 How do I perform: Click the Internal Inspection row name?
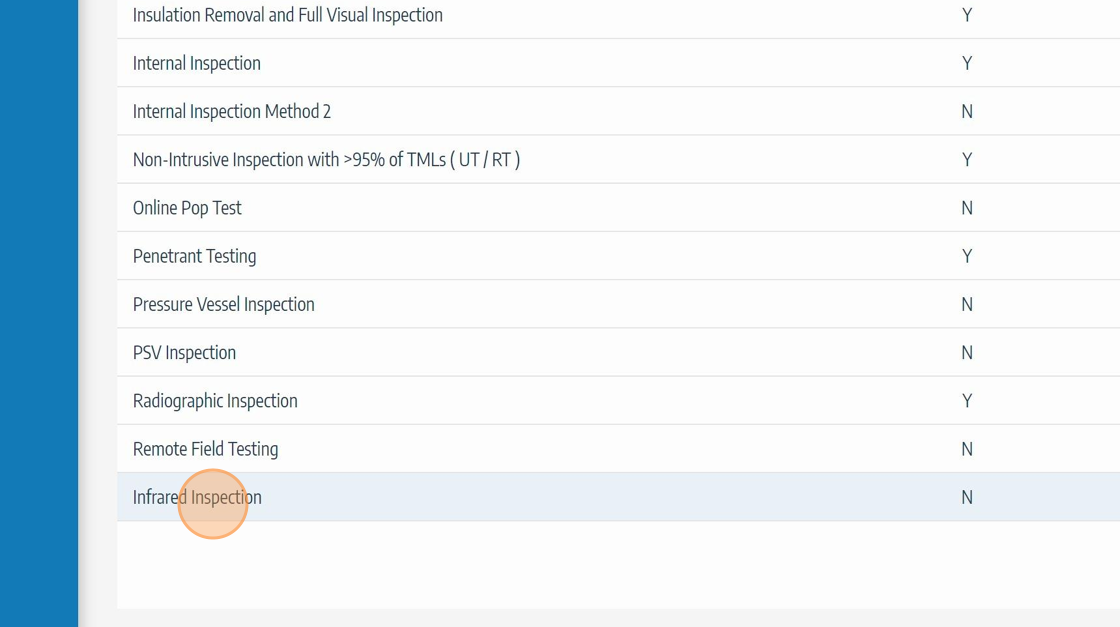196,63
